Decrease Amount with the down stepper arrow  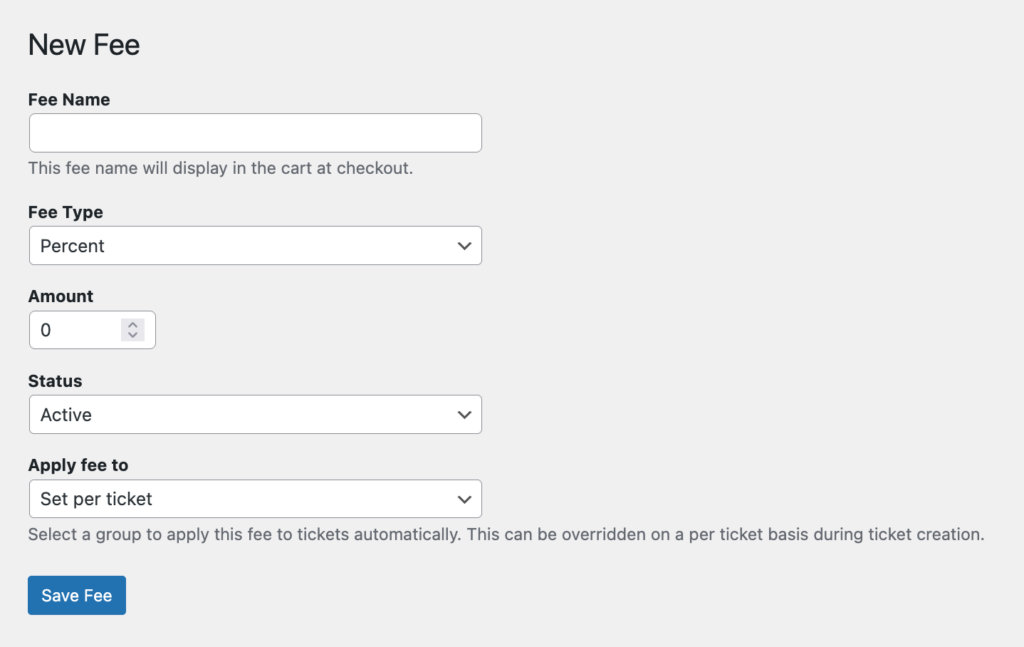[x=133, y=335]
